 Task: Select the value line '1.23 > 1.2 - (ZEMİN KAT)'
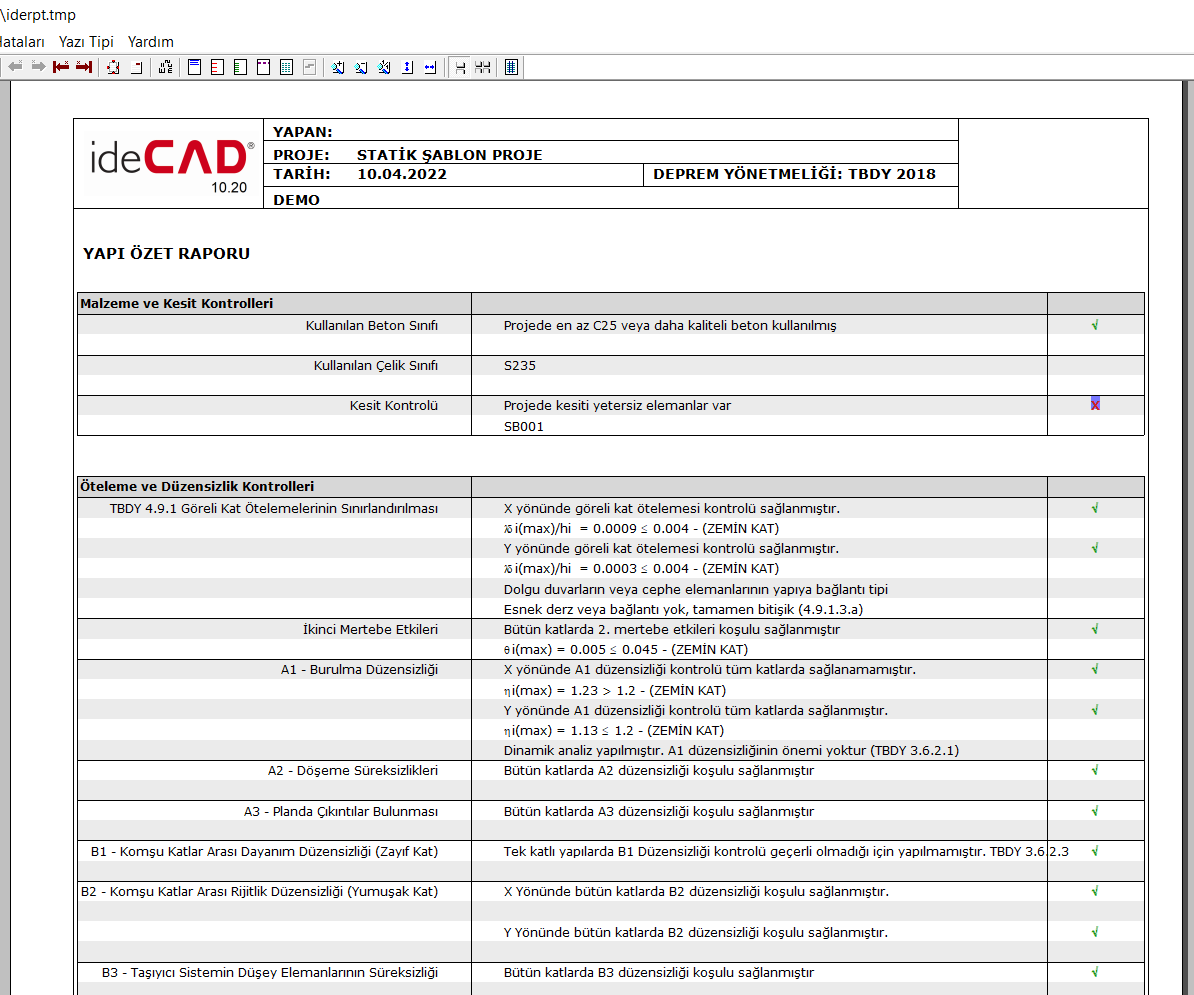pos(615,690)
